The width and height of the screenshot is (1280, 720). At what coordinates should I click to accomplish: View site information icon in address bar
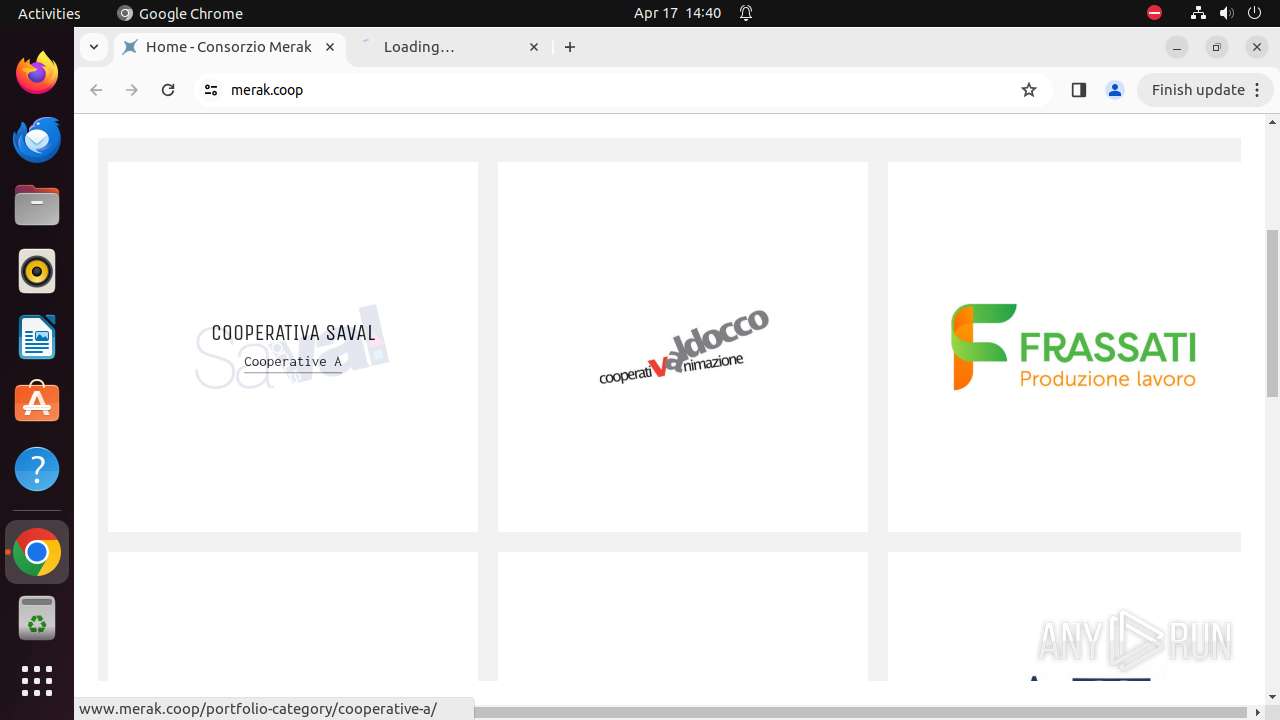click(x=210, y=90)
